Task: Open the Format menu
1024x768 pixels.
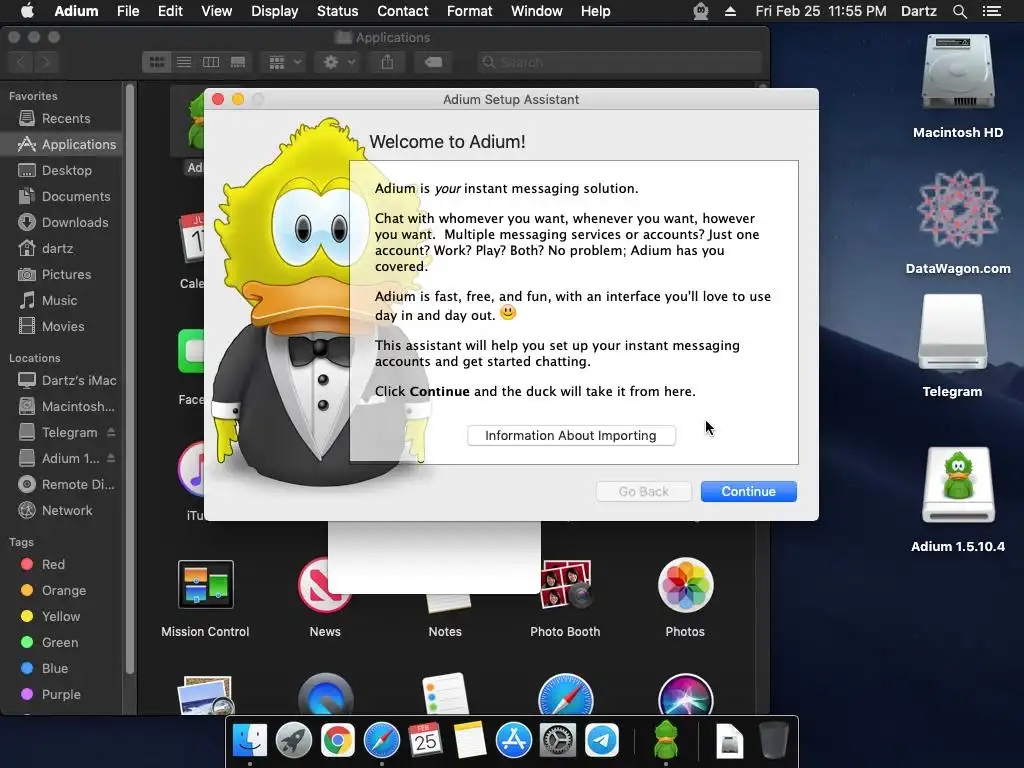Action: (470, 11)
